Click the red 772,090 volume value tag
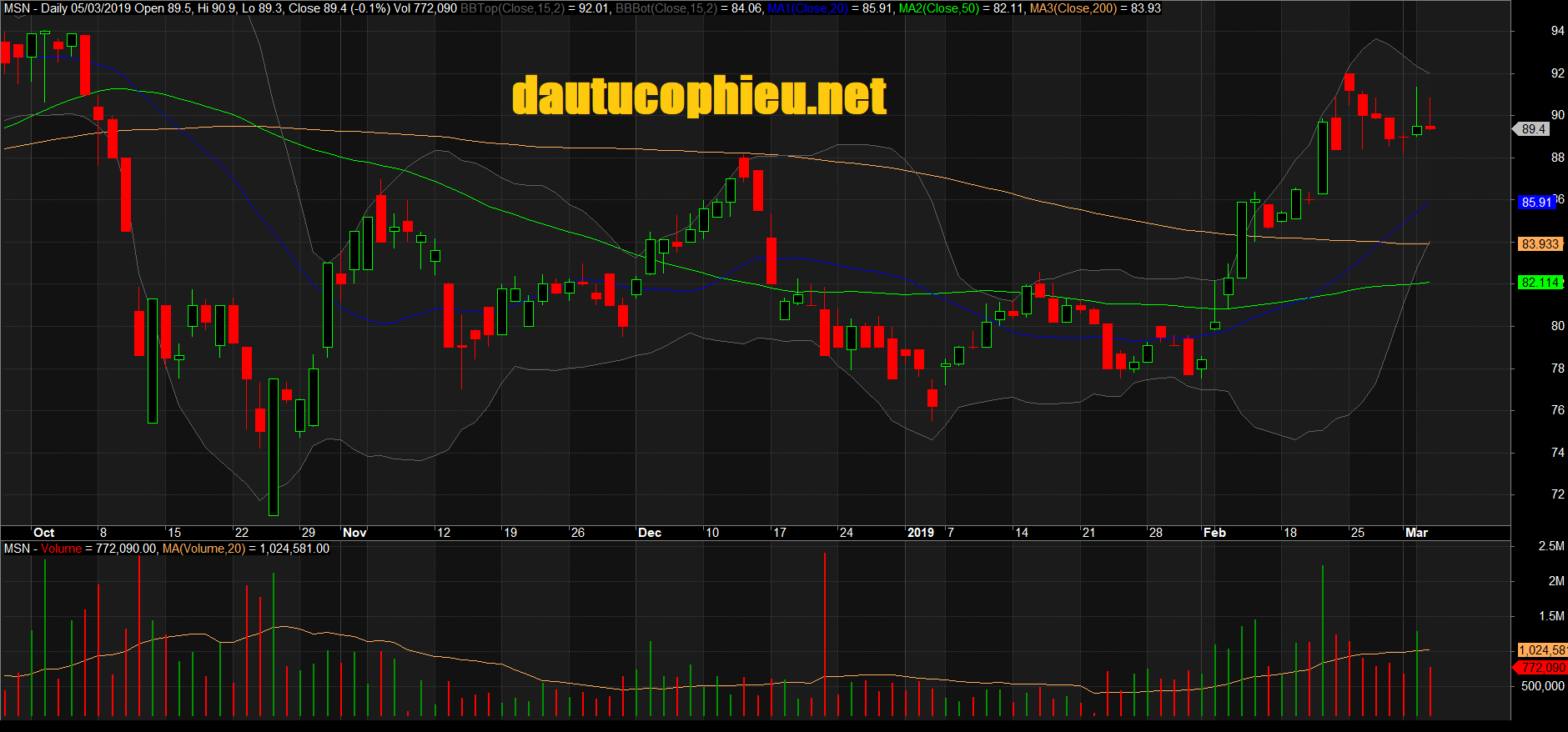This screenshot has width=1568, height=732. [1541, 668]
